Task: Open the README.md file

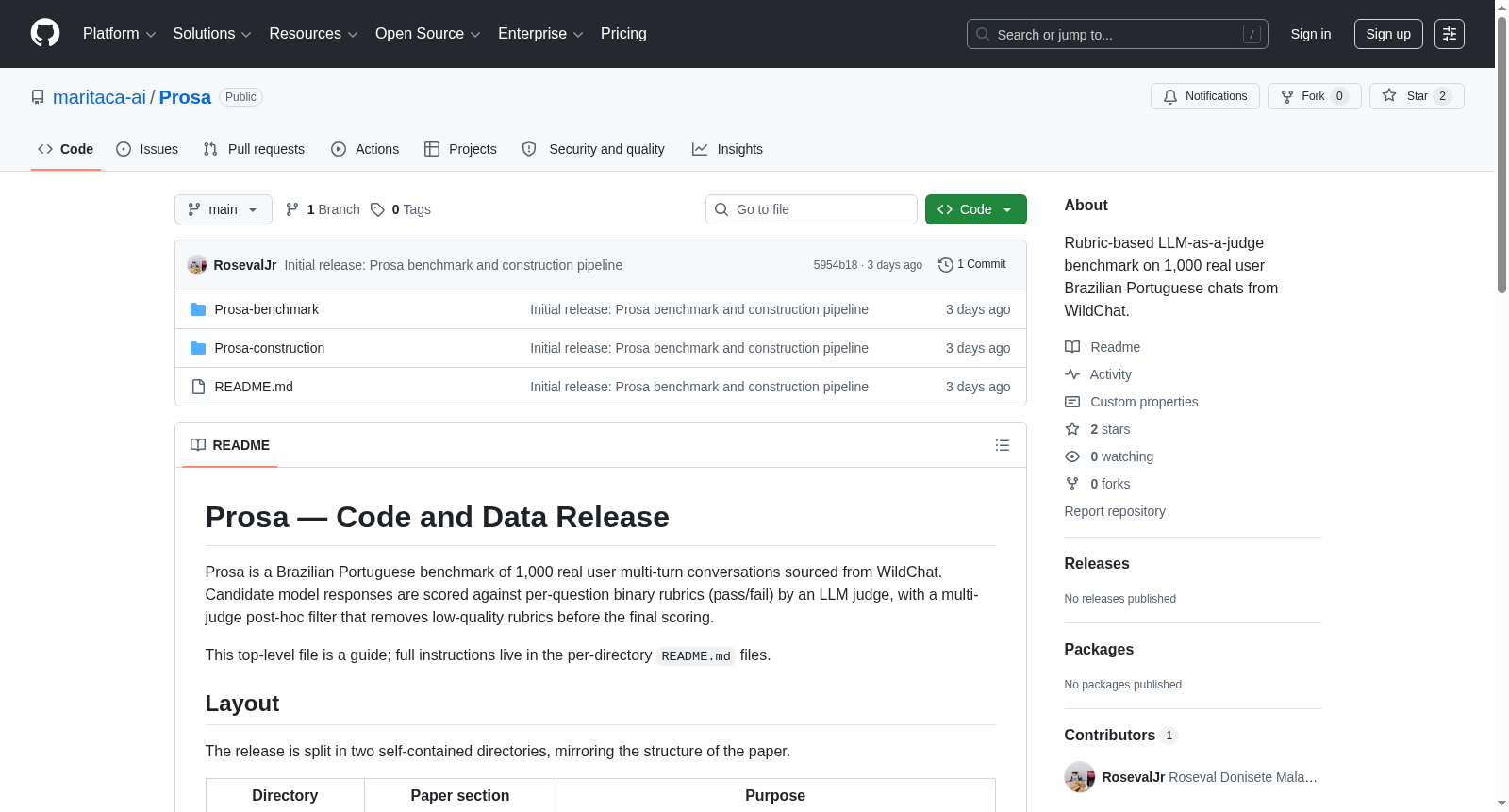Action: point(254,387)
